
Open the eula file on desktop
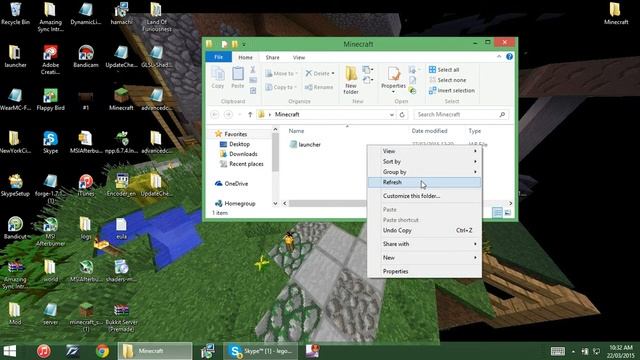coord(121,228)
